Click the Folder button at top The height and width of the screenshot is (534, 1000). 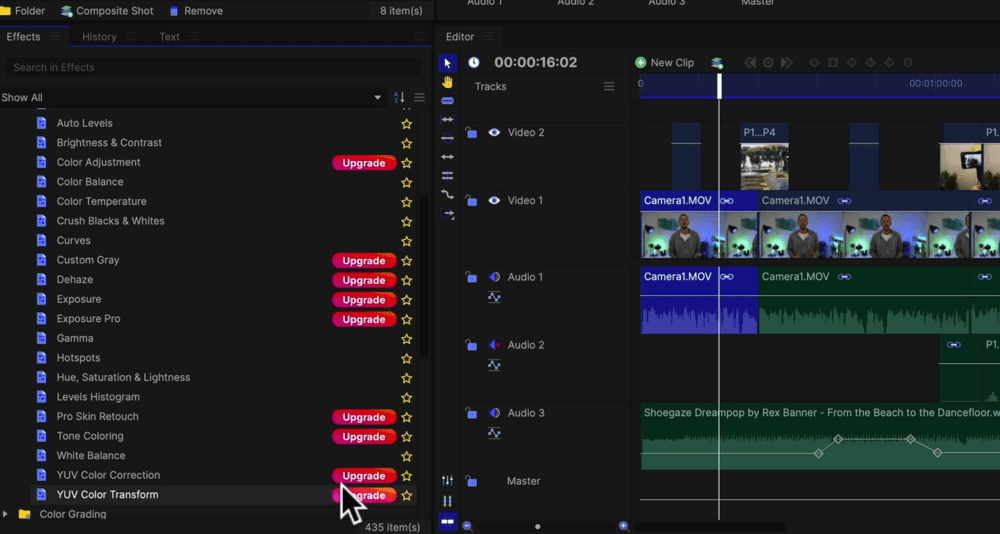tap(23, 11)
